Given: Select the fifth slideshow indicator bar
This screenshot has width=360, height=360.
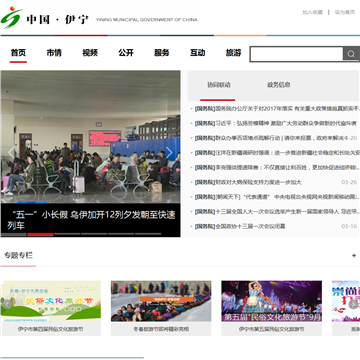Looking at the screenshot, I should [121, 234].
